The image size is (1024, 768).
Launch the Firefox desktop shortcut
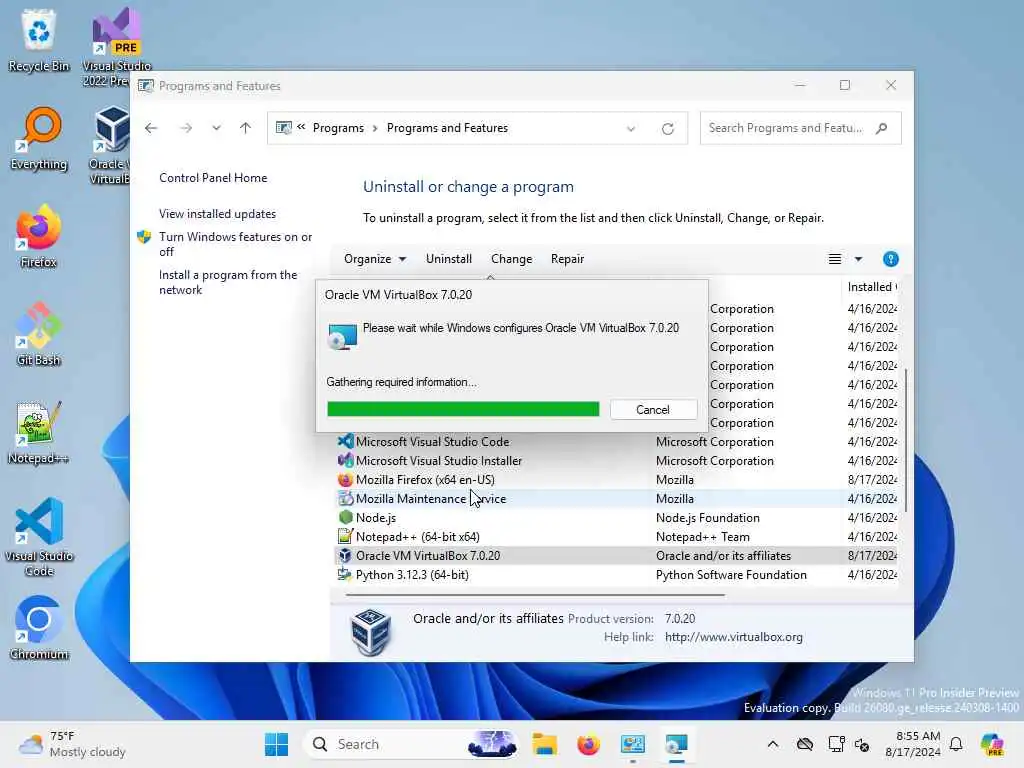click(39, 236)
